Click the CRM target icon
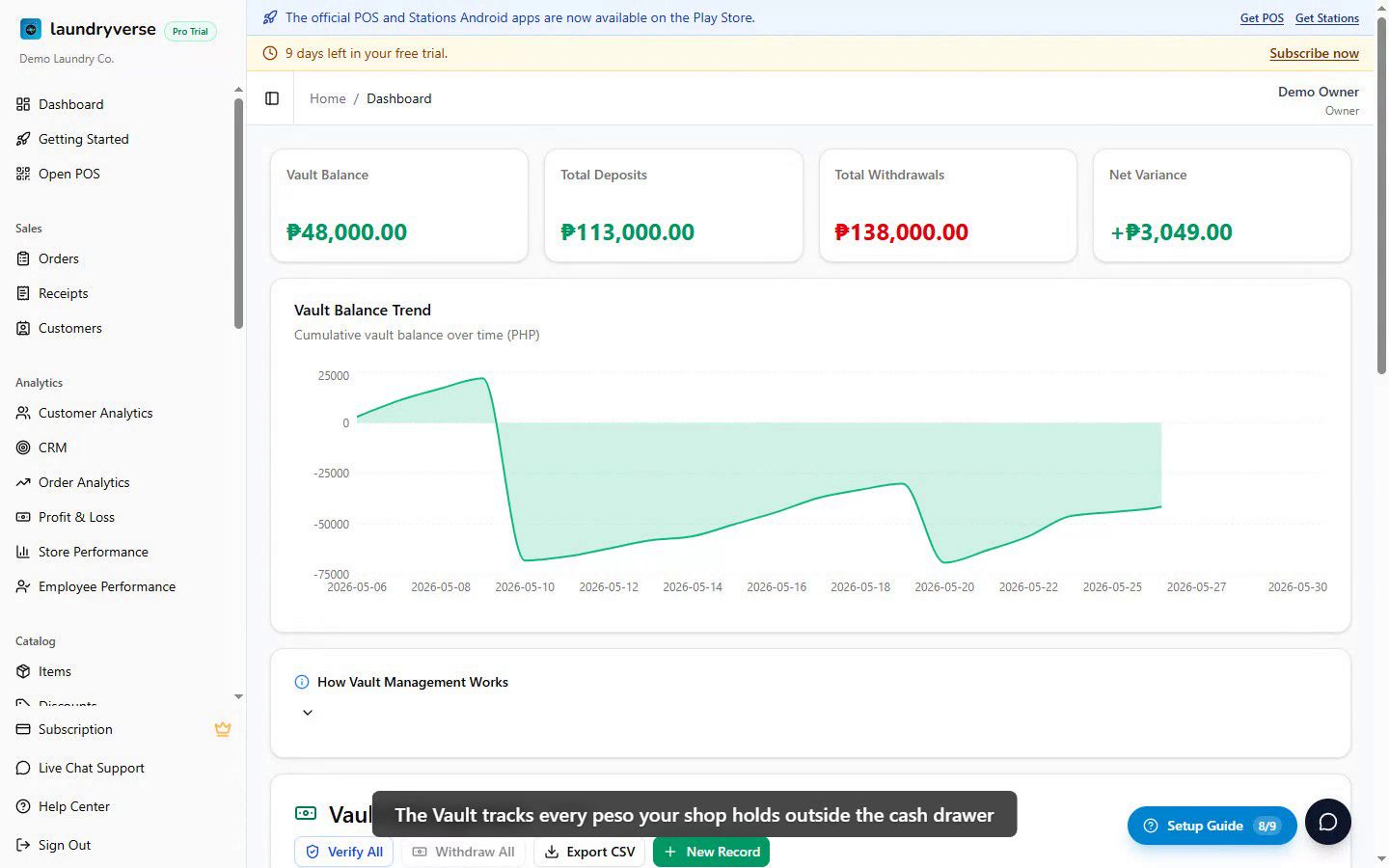Screen dimensions: 1389x868 click(x=23, y=448)
